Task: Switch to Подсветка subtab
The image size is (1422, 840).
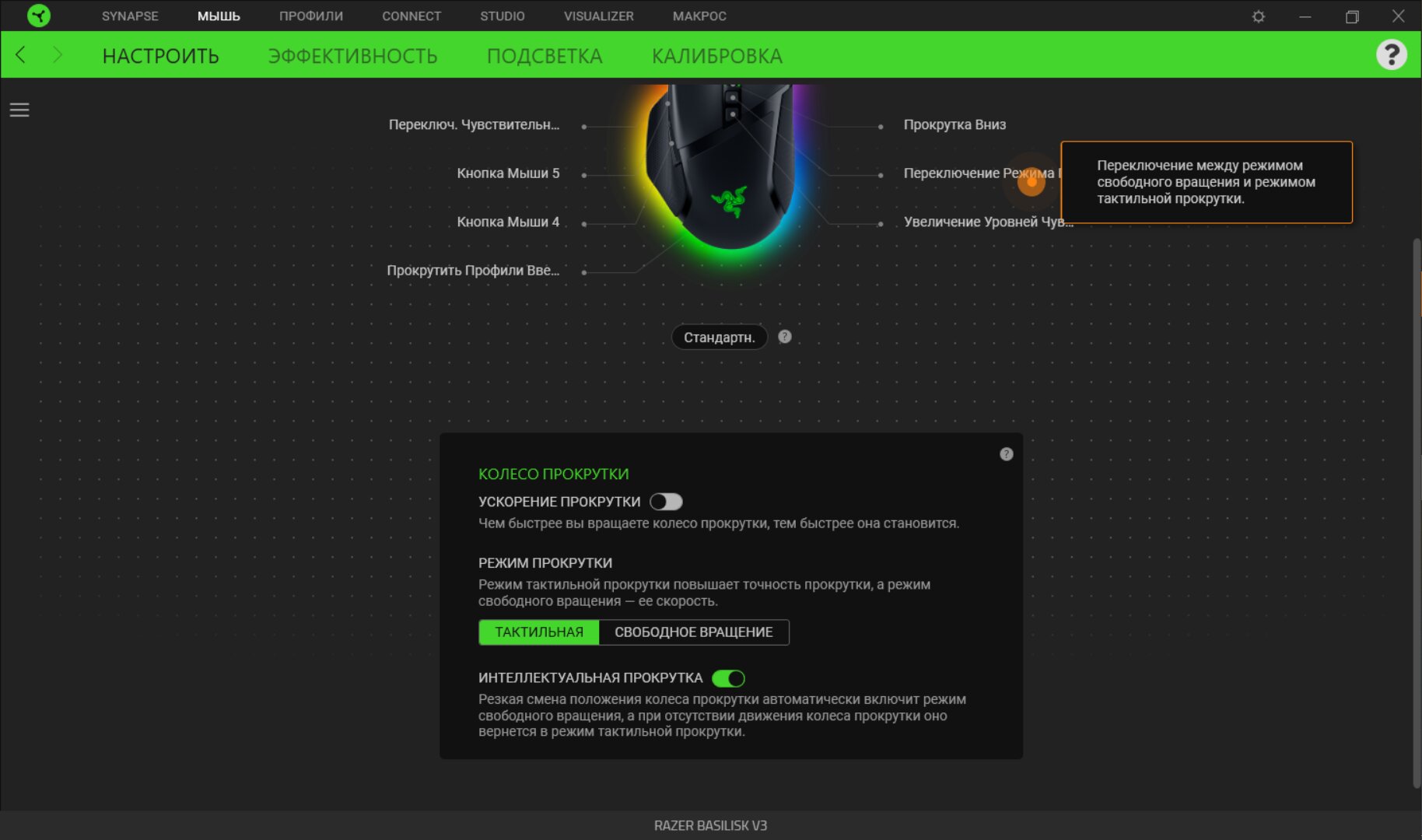Action: tap(545, 56)
